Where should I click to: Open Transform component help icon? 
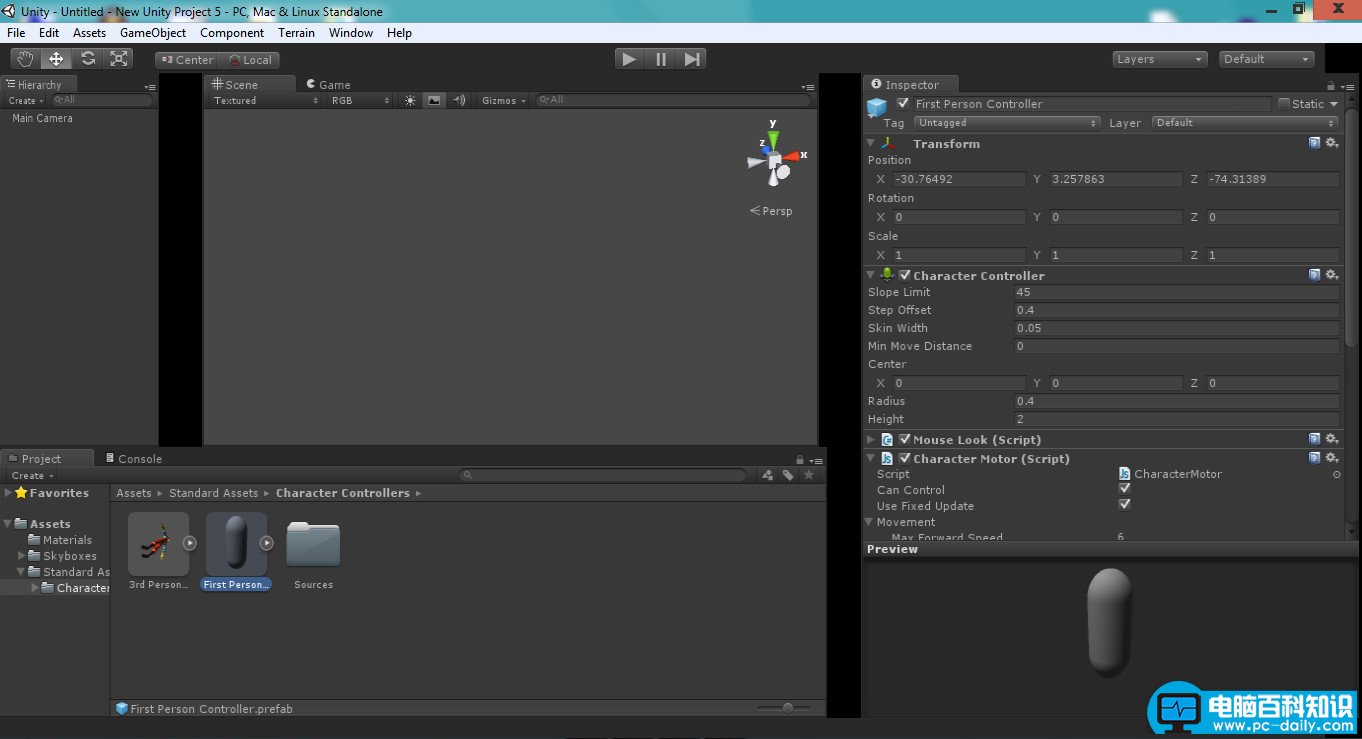[1315, 143]
